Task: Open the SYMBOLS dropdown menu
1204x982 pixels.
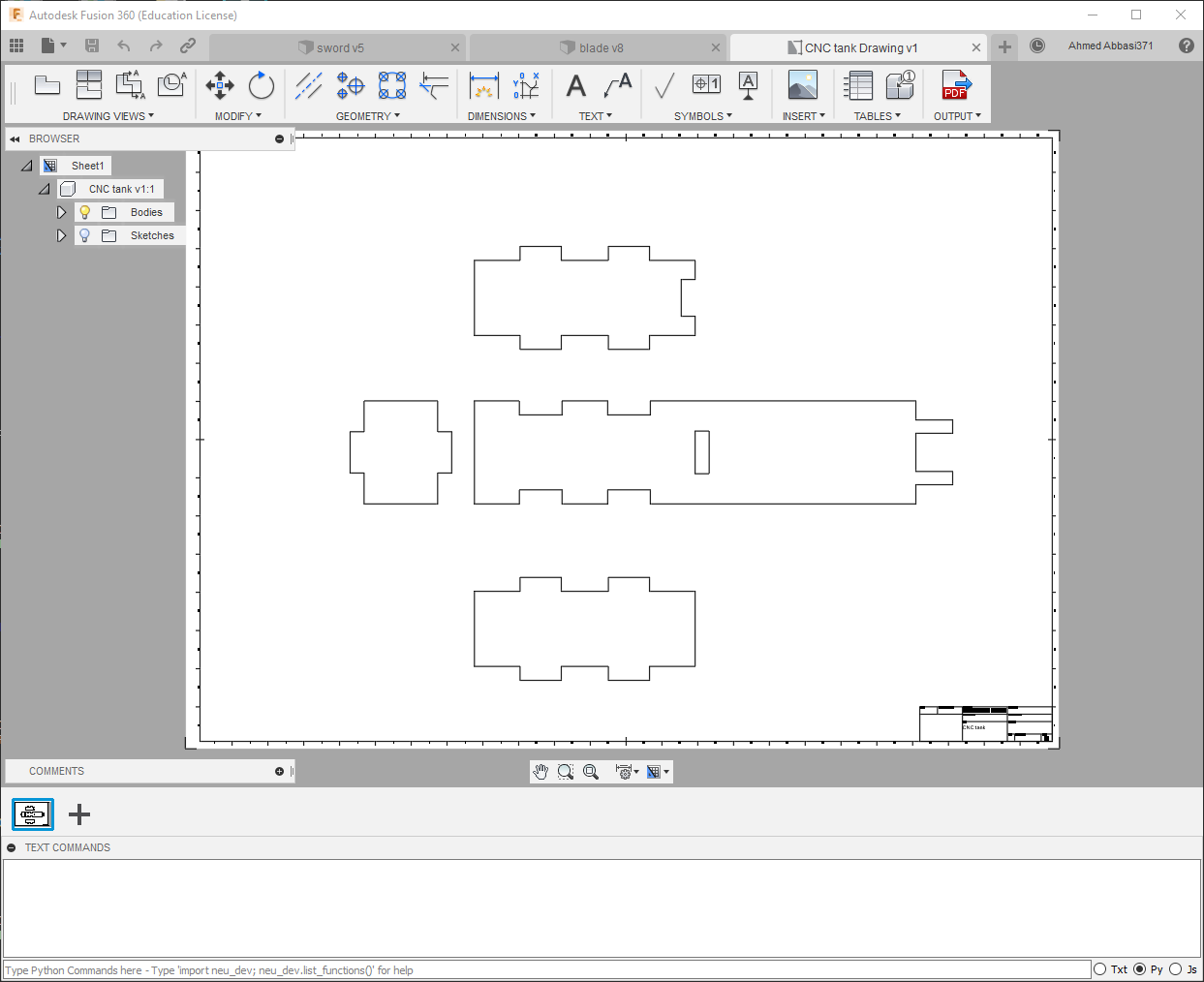Action: 703,116
